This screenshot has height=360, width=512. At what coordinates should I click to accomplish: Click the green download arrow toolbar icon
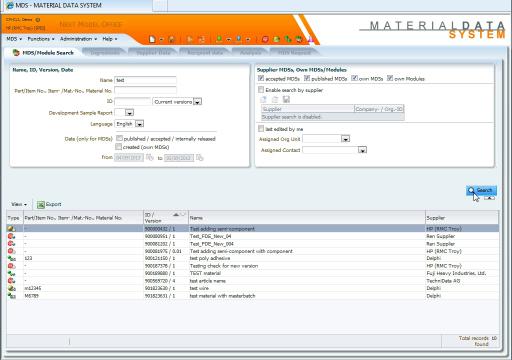coord(219,39)
